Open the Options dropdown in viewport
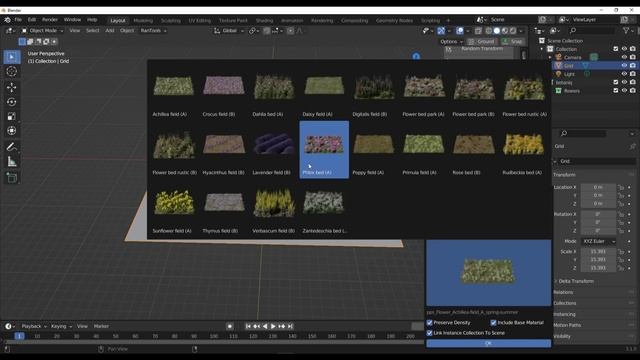The image size is (640, 360). point(451,42)
